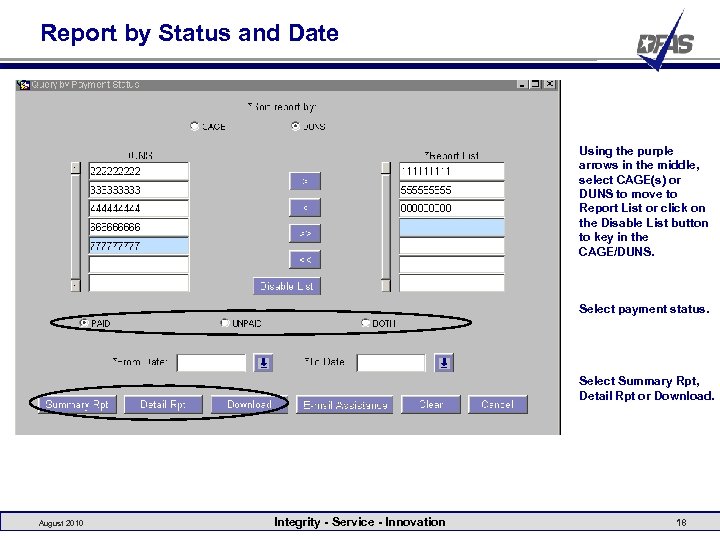Run the Detail Rpt report

(163, 405)
